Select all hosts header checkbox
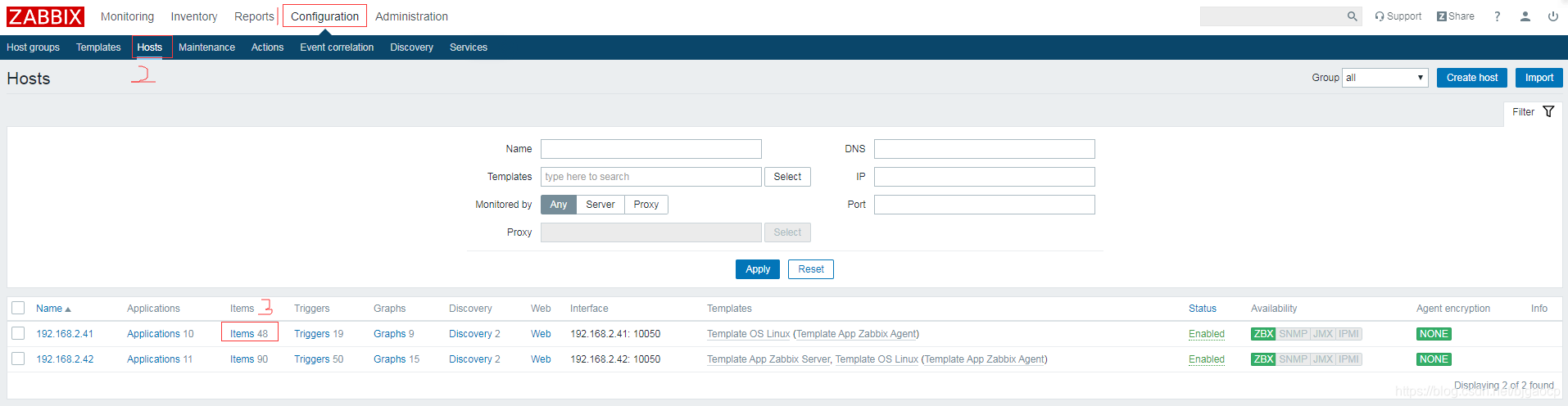 click(x=18, y=309)
